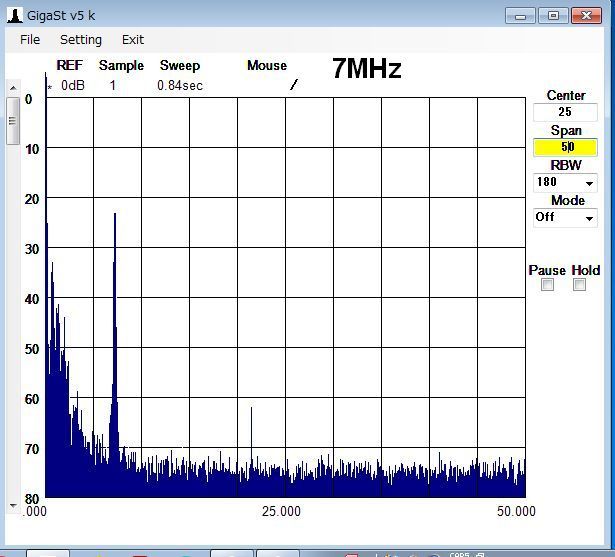Click the reference level scrollbar thumb
The width and height of the screenshot is (615, 557).
pyautogui.click(x=12, y=122)
